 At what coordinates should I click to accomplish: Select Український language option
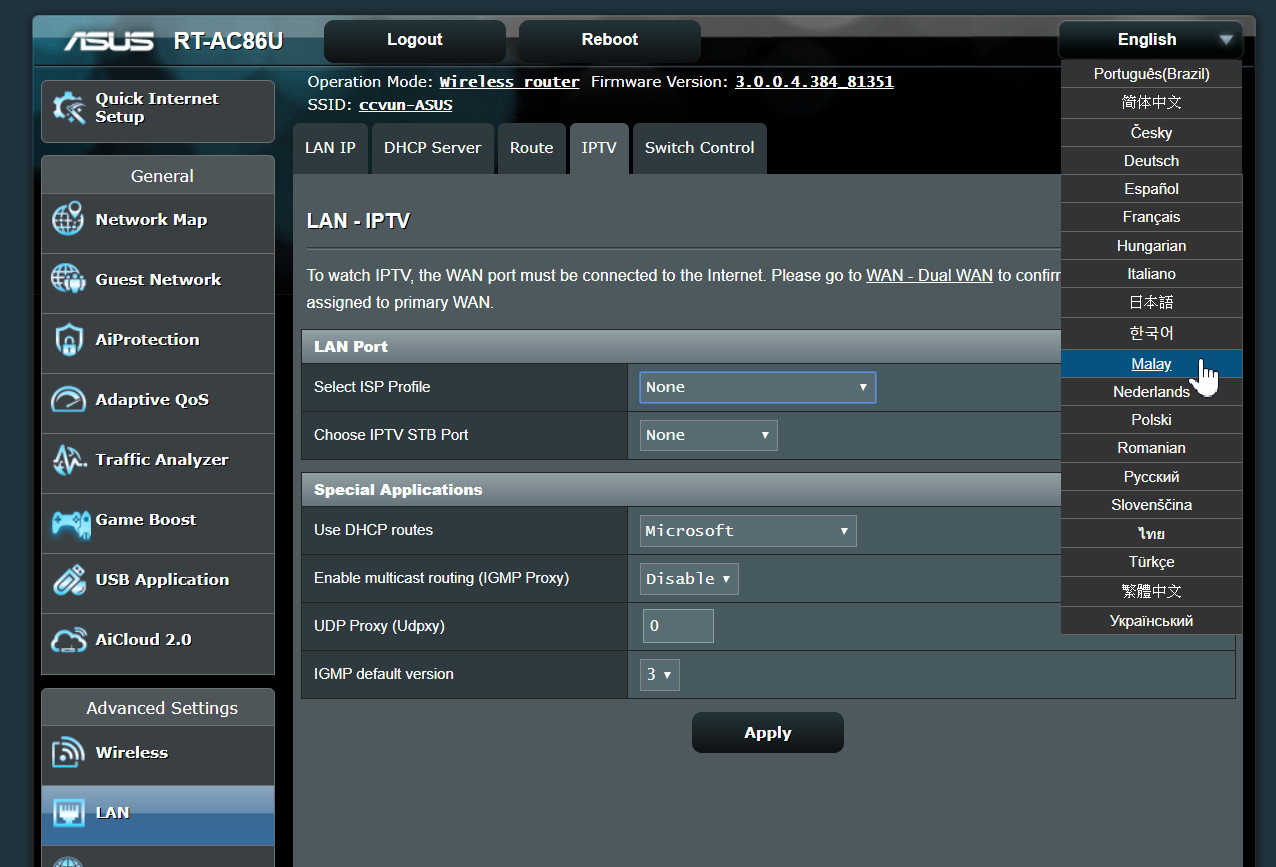pyautogui.click(x=1151, y=621)
